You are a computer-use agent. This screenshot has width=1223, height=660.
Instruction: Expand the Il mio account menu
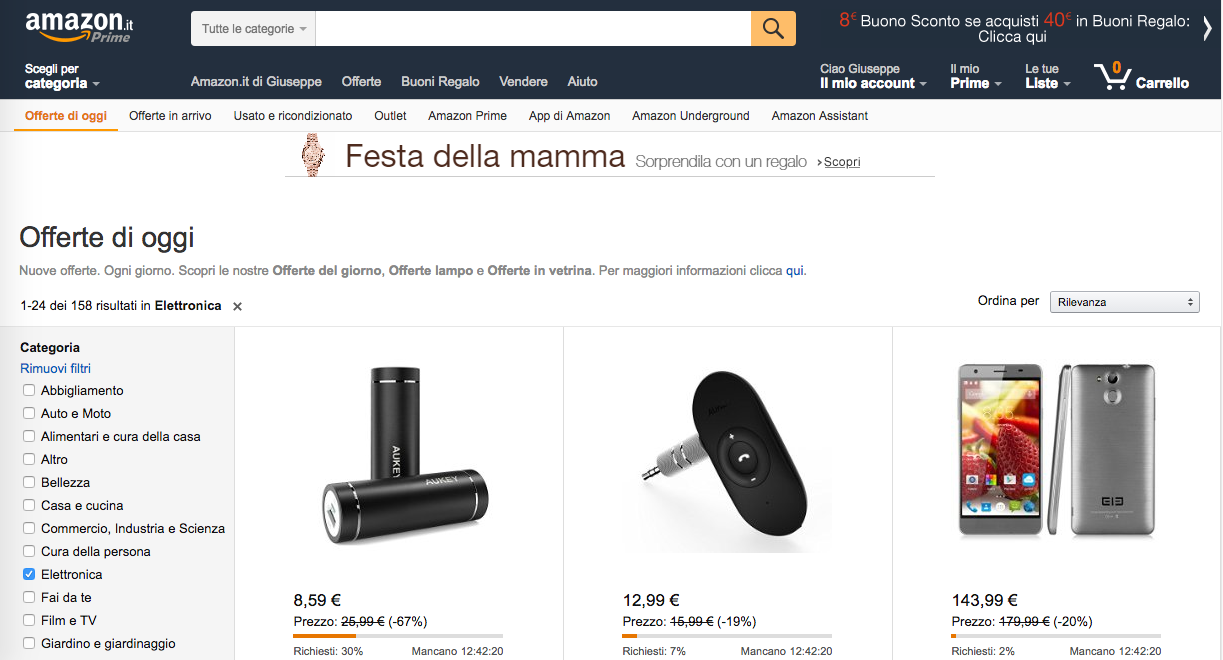[x=873, y=83]
